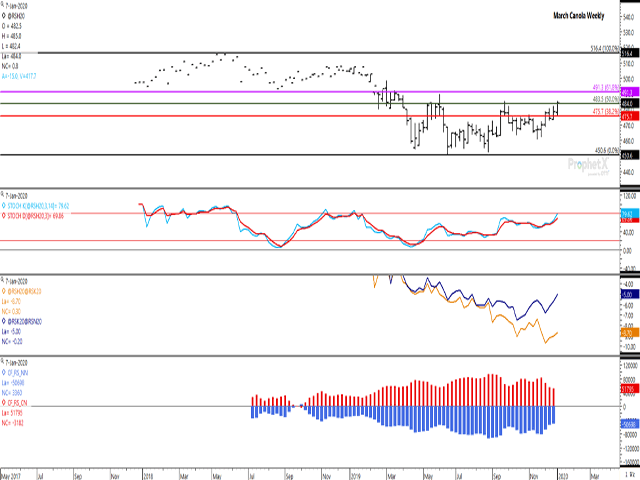
Task: Click the orange -6.70 spread value tag
Action: tap(629, 333)
